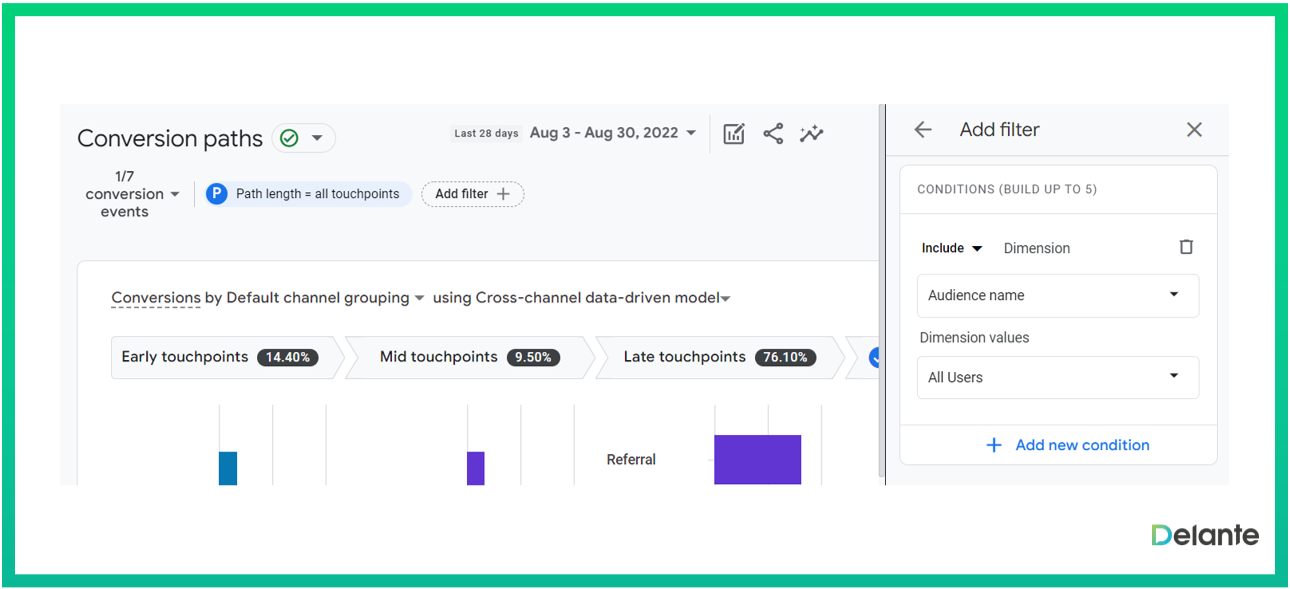Image resolution: width=1290 pixels, height=589 pixels.
Task: Click the customize report edit icon
Action: coord(734,134)
